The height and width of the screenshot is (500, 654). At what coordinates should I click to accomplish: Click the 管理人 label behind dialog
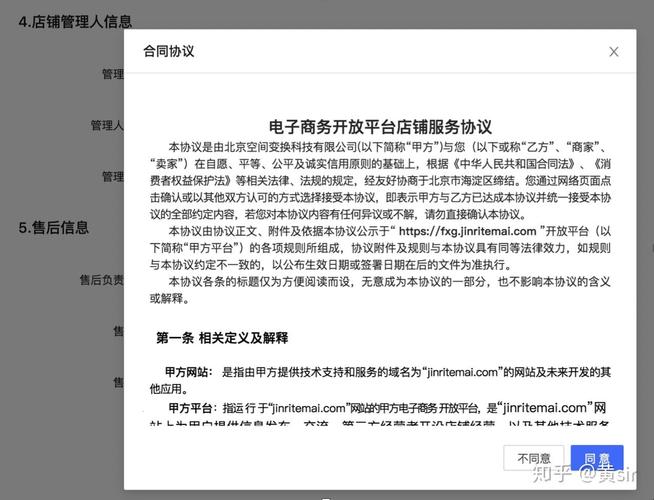(107, 125)
